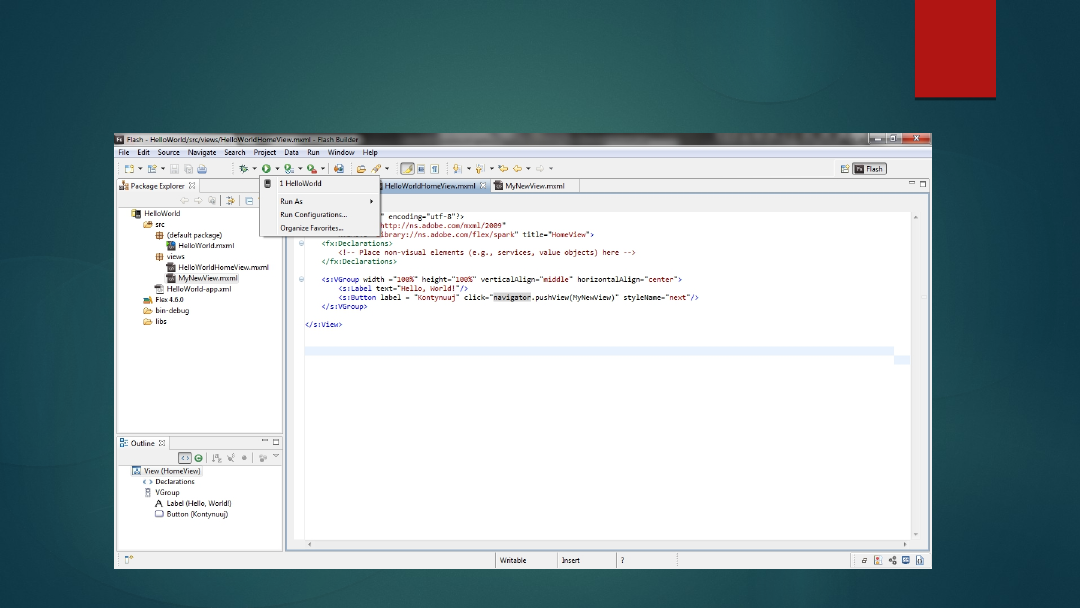
Task: Click the editor horizontal scrollbar
Action: [600, 544]
